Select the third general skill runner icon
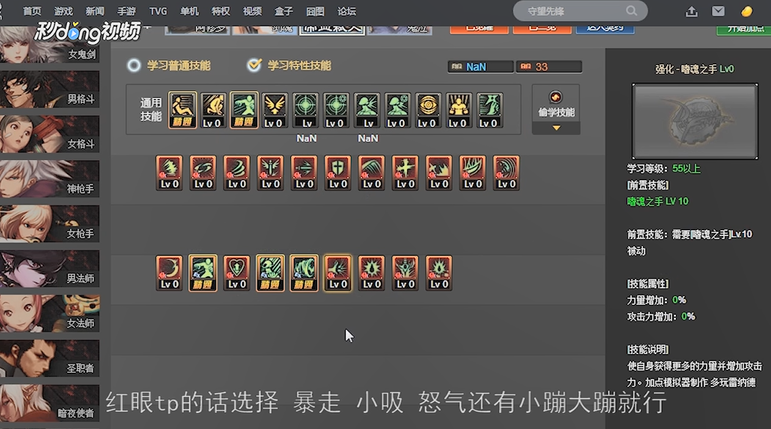The height and width of the screenshot is (429, 771). [244, 110]
